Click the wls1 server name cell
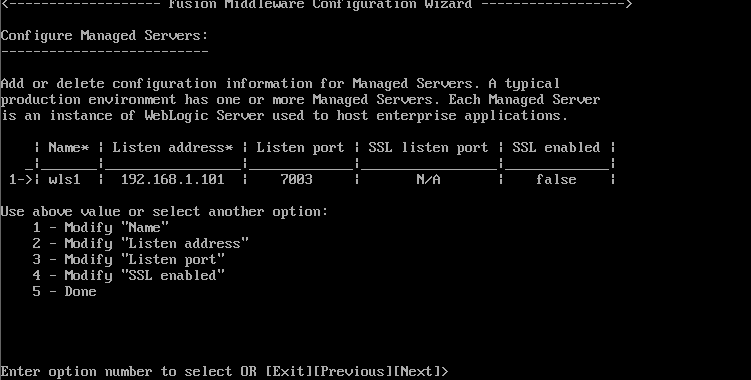751x380 pixels. point(65,179)
